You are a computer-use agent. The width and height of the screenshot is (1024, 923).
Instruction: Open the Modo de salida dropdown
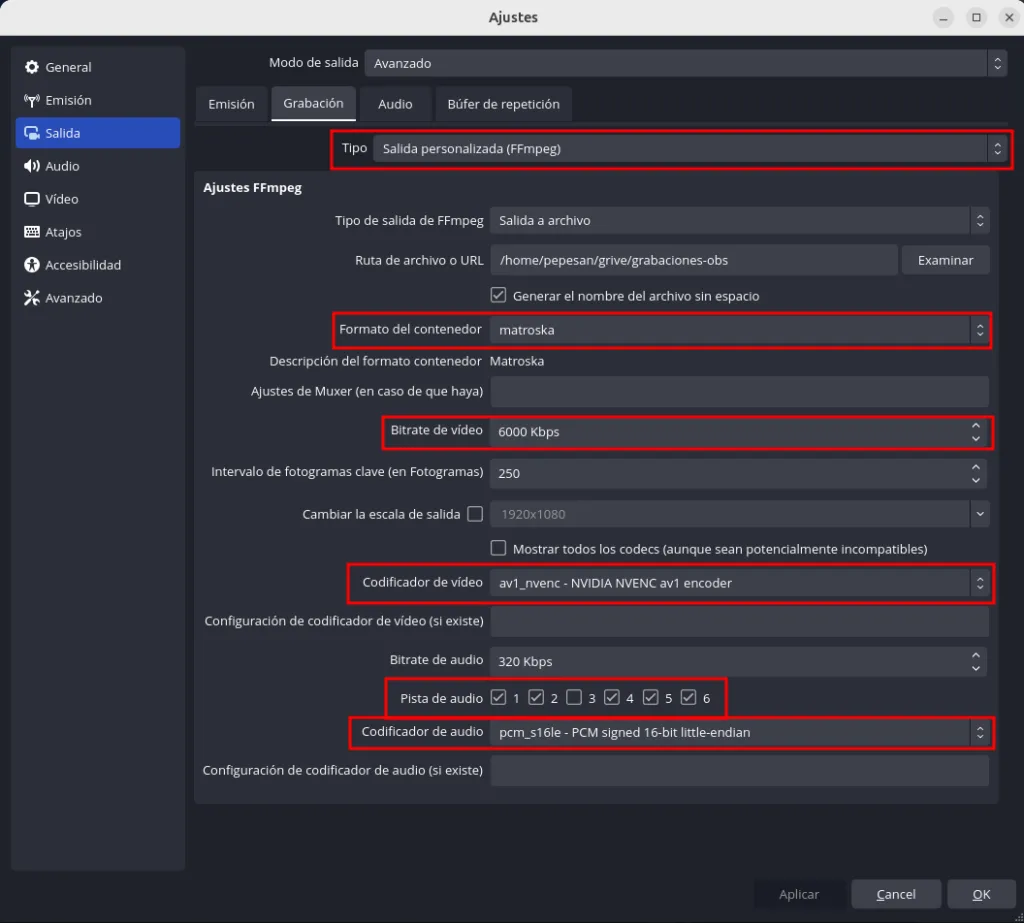pyautogui.click(x=685, y=63)
